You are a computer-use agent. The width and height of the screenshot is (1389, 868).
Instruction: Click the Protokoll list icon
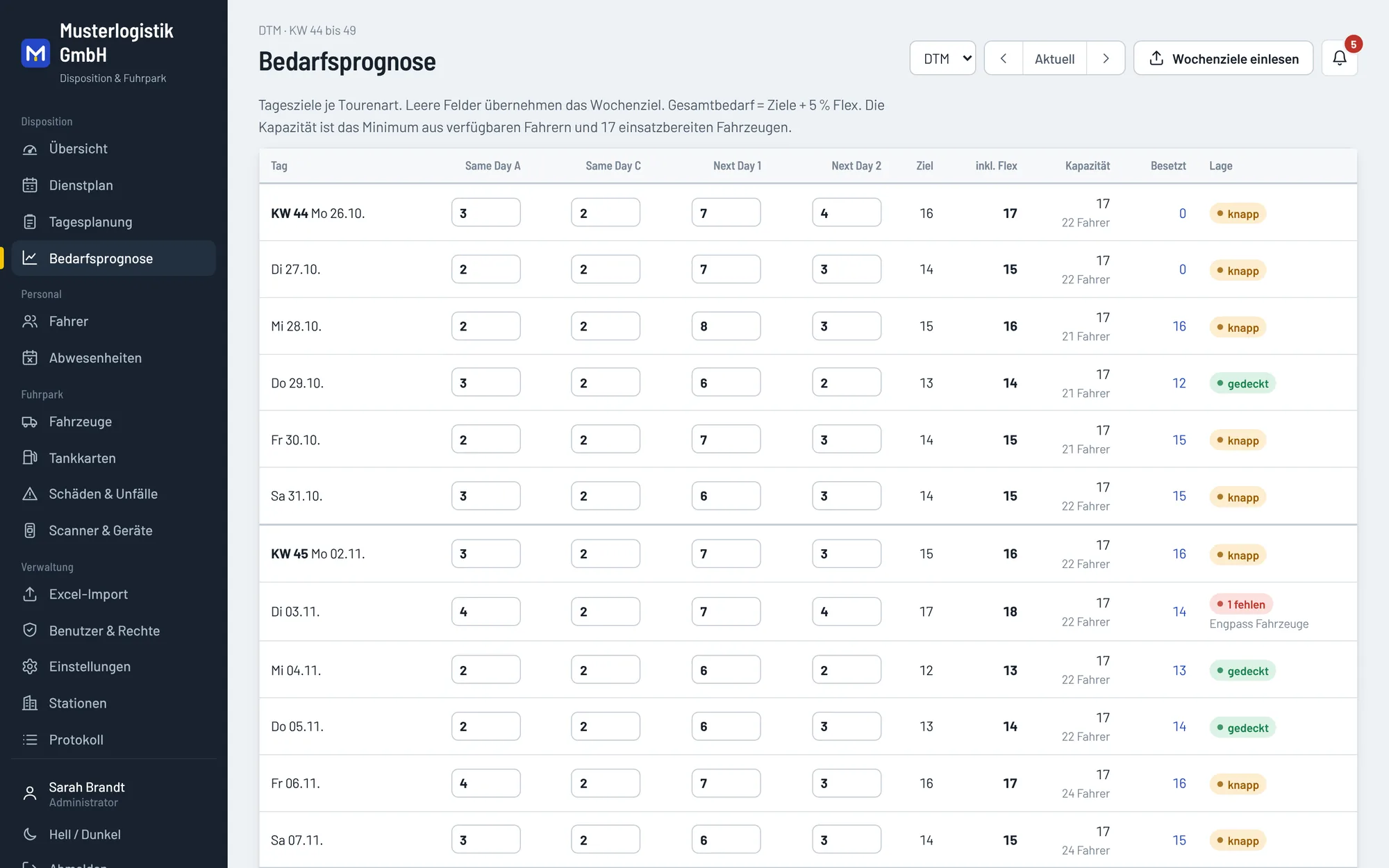click(30, 740)
